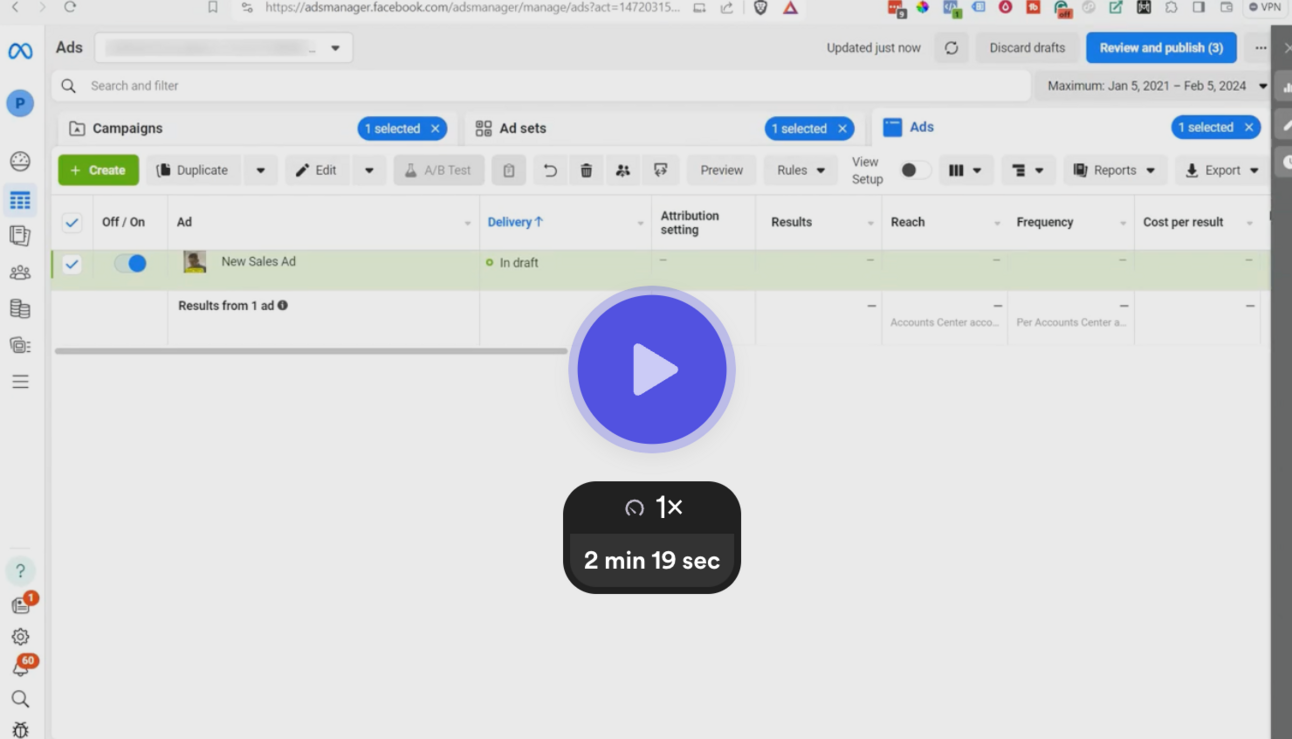
Task: Click the Search and filter input field
Action: 400,86
